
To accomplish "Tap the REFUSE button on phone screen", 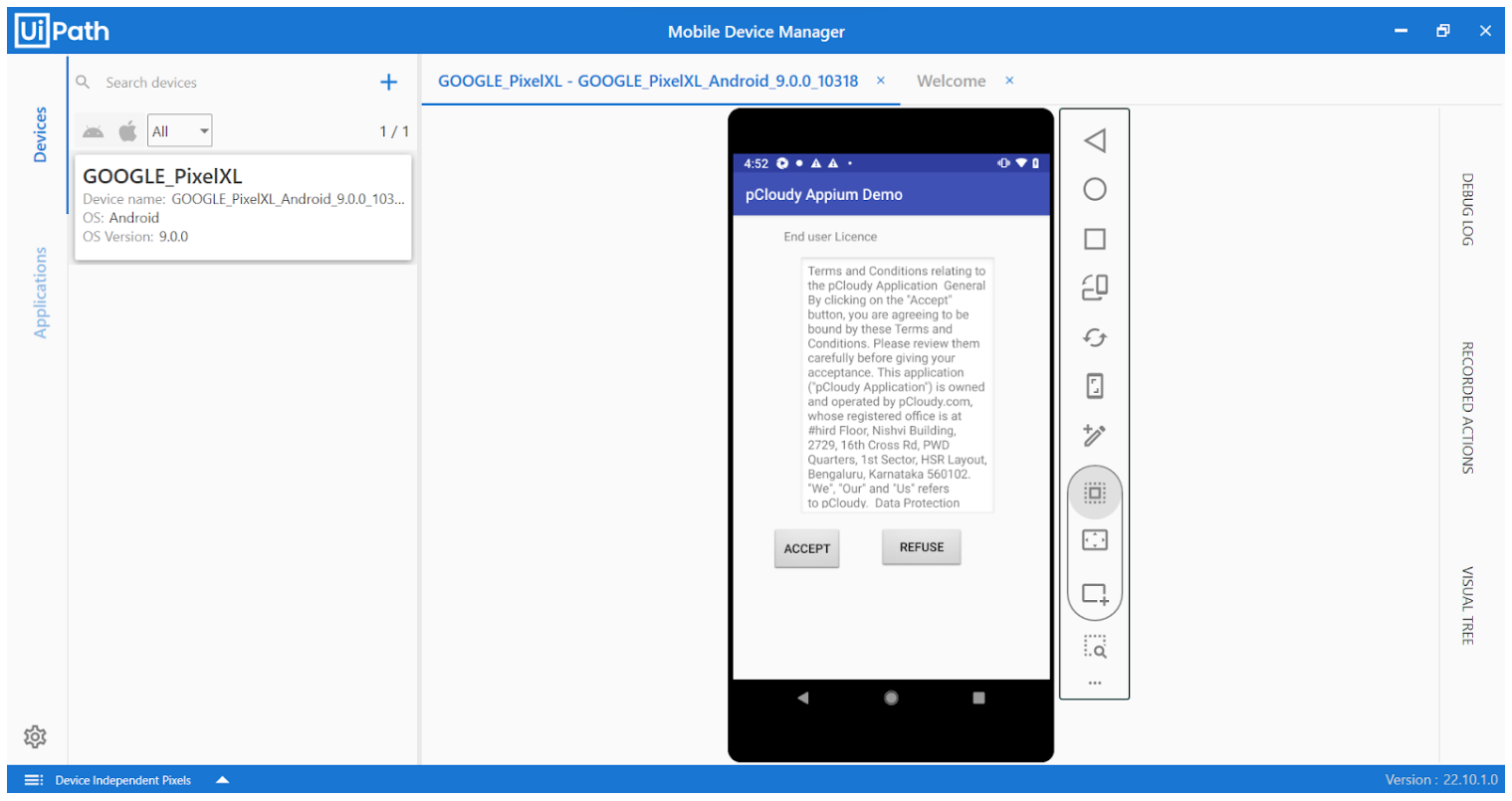I will 921,547.
